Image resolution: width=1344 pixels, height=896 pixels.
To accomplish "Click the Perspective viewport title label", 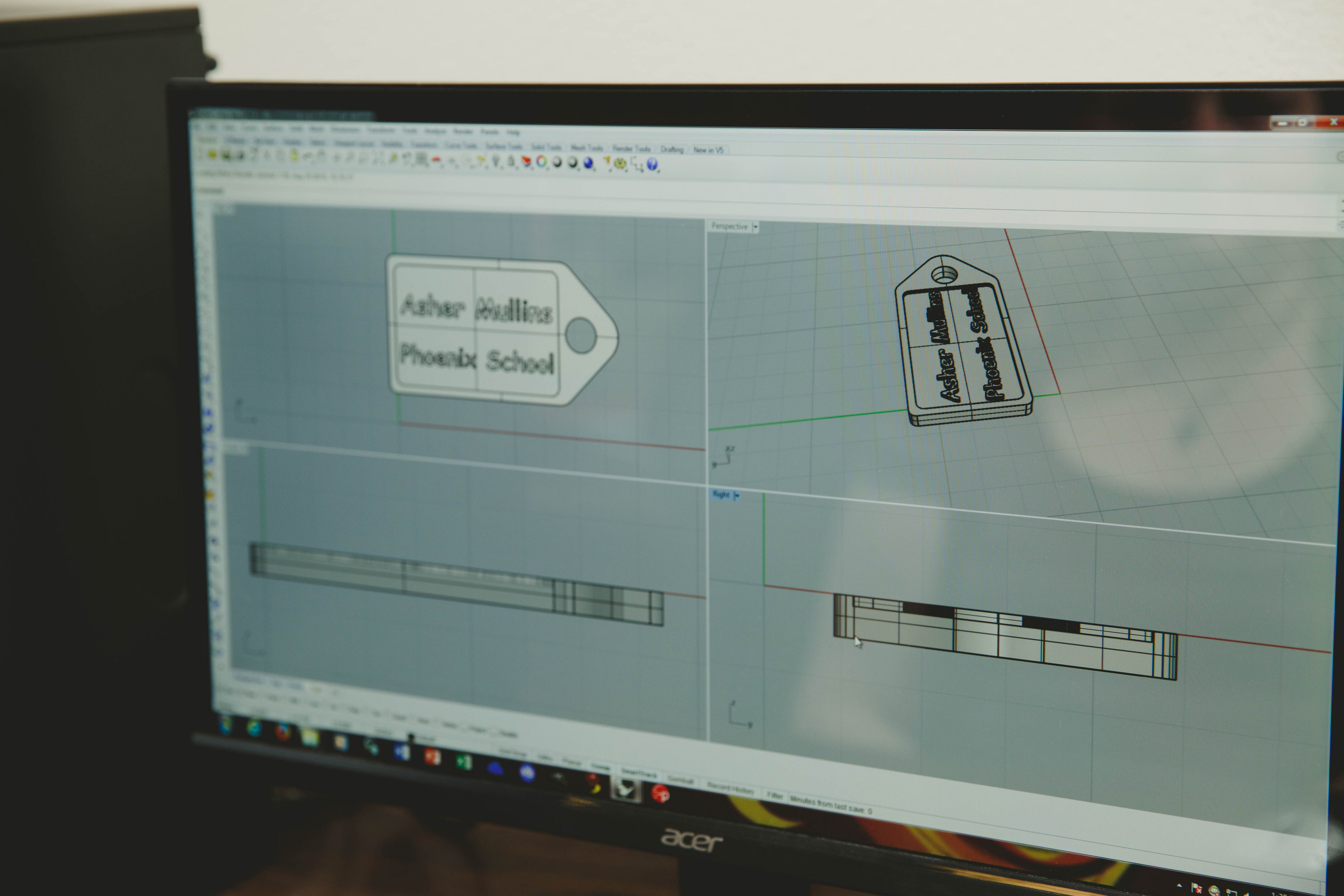I will click(730, 226).
